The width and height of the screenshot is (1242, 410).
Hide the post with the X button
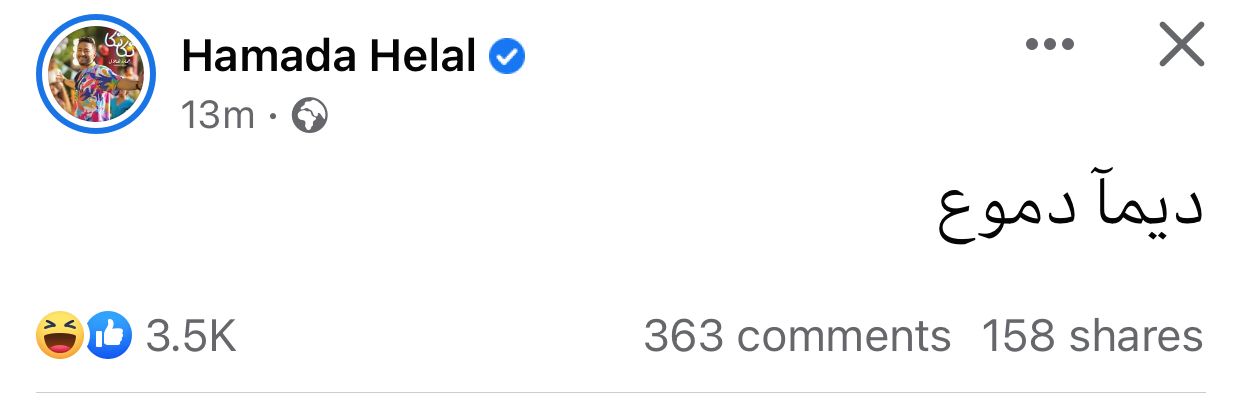click(1181, 46)
